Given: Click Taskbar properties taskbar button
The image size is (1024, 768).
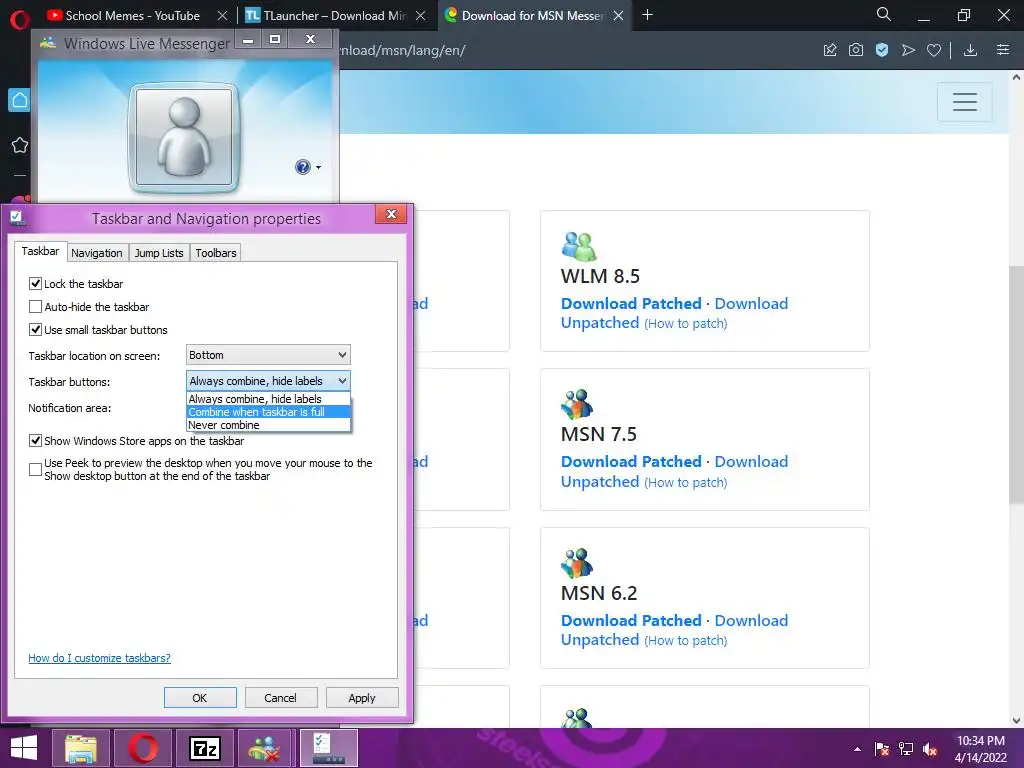Looking at the screenshot, I should (328, 748).
